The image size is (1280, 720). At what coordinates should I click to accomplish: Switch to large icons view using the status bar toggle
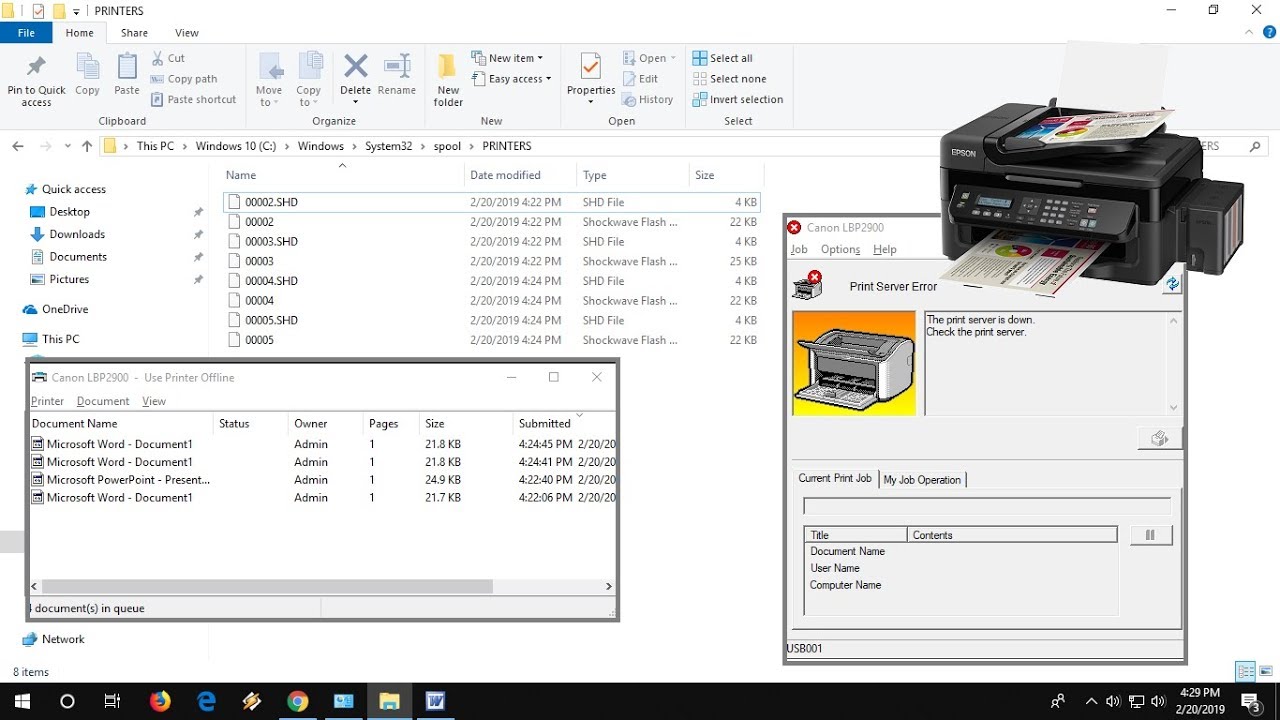click(x=1266, y=671)
